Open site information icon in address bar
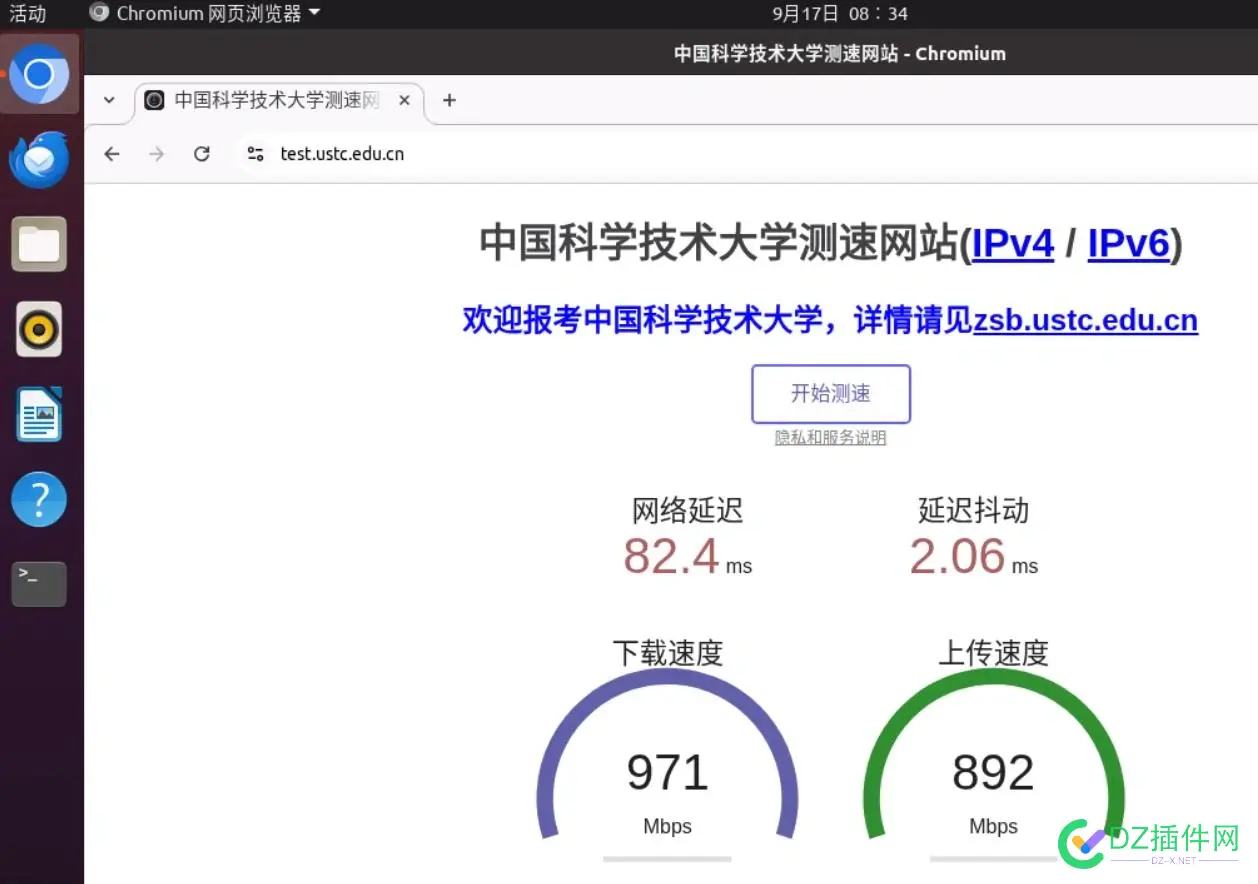This screenshot has width=1258, height=884. coord(255,154)
